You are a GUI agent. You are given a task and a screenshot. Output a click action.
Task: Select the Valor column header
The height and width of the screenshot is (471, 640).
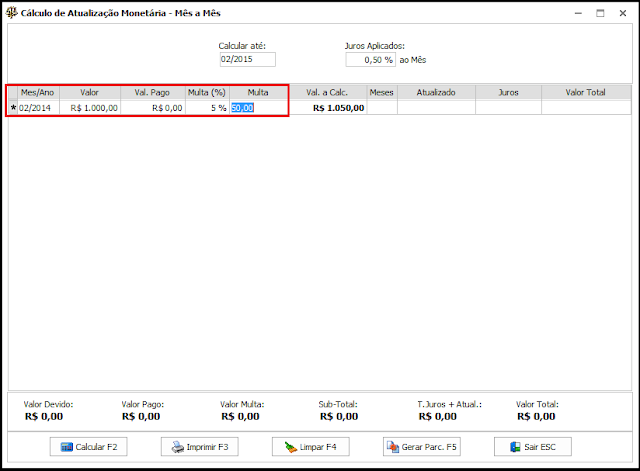tap(90, 93)
